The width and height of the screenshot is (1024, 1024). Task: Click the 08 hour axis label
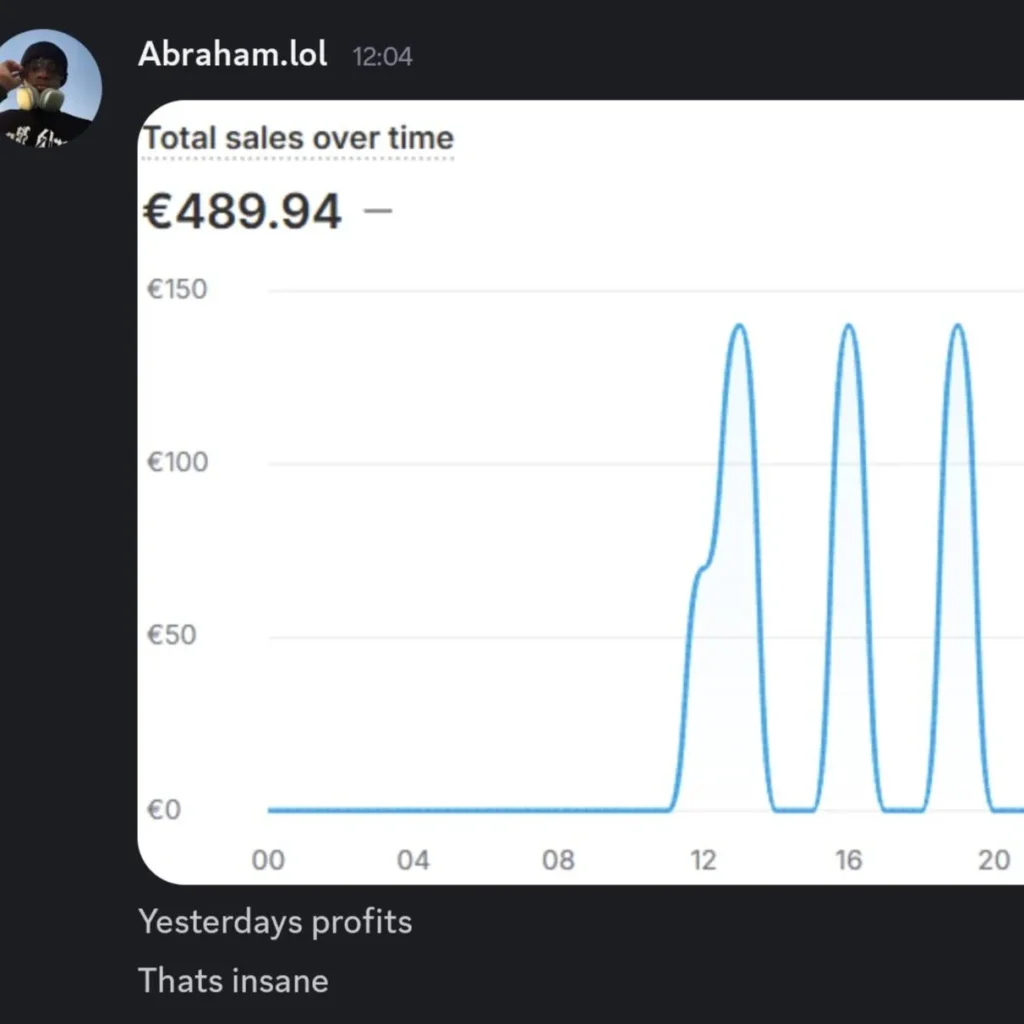[558, 860]
